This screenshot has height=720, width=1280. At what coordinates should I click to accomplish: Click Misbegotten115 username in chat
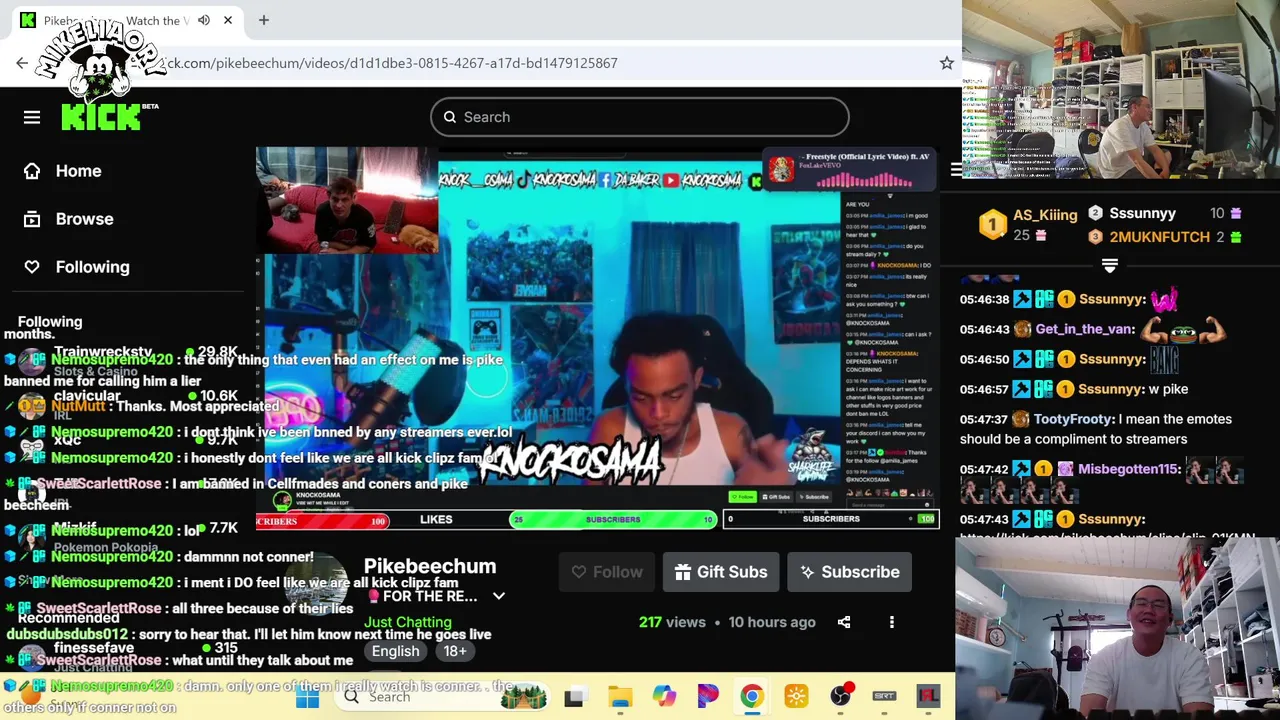(x=1128, y=469)
